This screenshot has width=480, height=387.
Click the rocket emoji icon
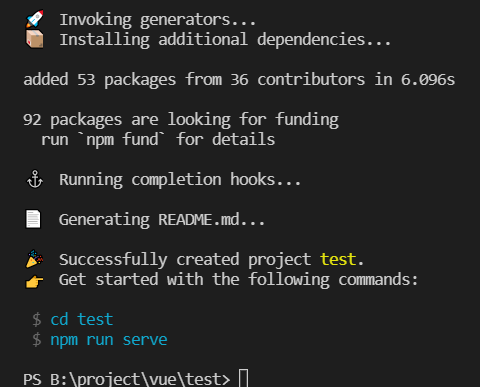click(35, 19)
